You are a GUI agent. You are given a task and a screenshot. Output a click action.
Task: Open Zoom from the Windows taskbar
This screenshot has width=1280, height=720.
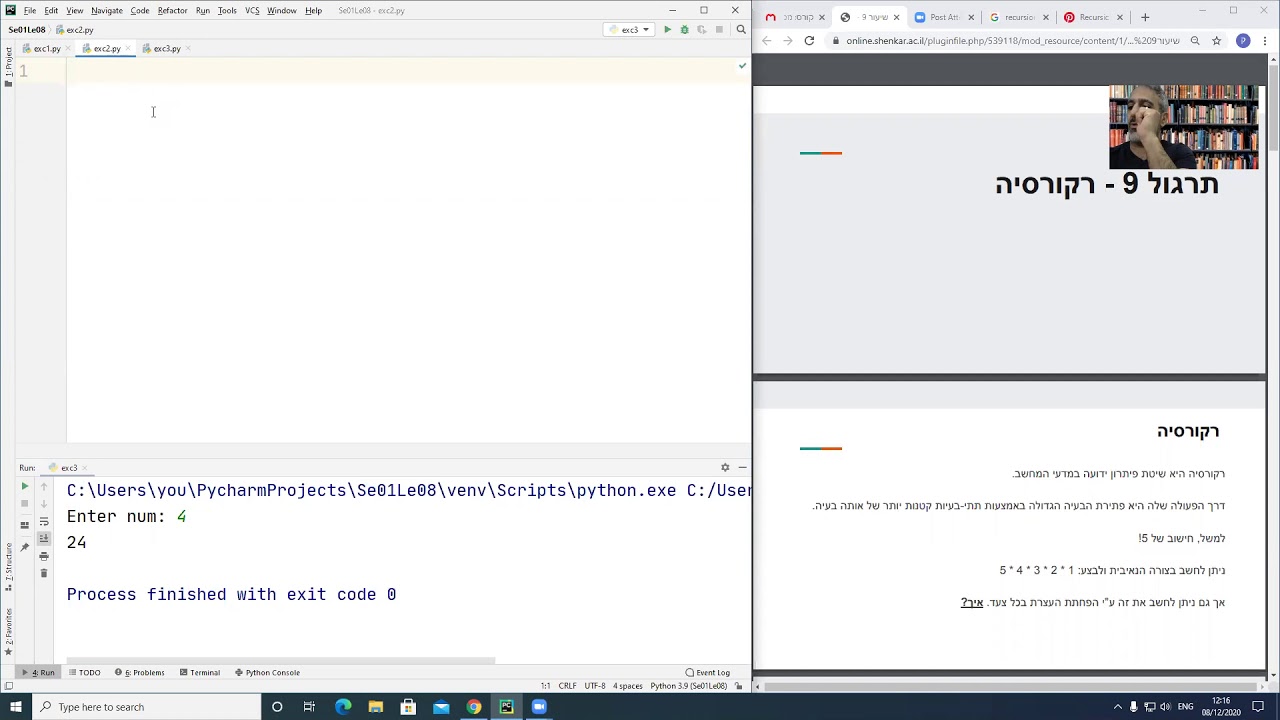pos(539,707)
